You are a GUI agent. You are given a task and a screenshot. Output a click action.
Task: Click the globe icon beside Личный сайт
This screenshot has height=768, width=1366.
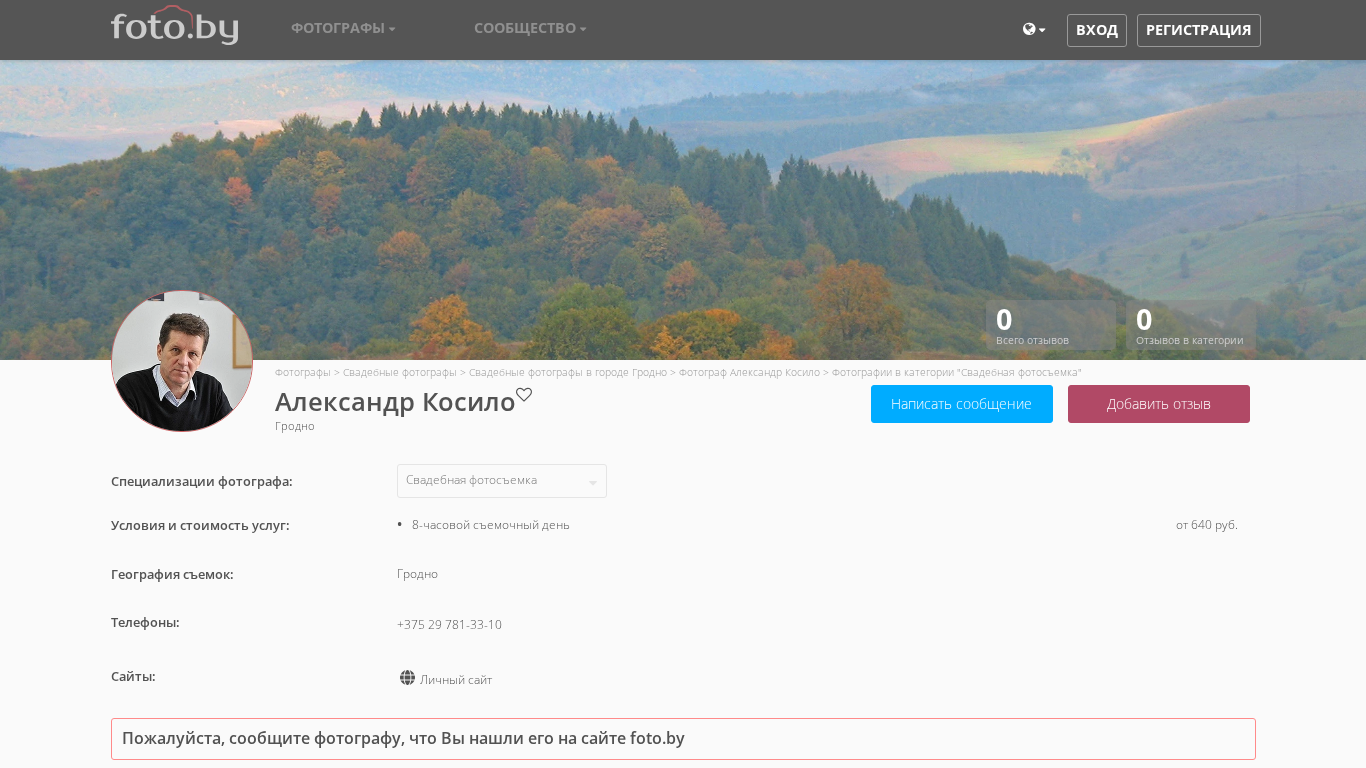coord(407,678)
